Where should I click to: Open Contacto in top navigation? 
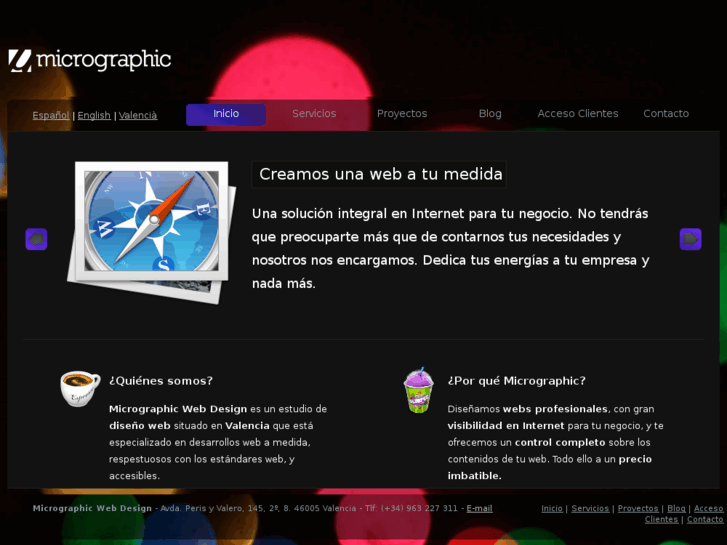click(x=666, y=114)
